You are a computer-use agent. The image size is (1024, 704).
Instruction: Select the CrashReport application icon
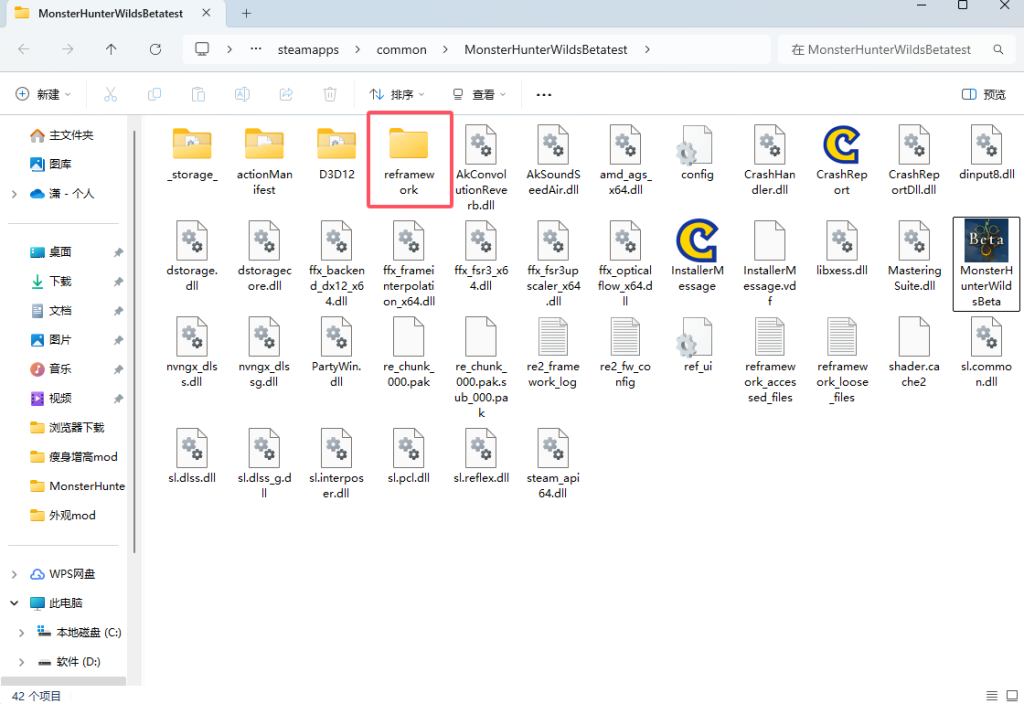click(841, 144)
